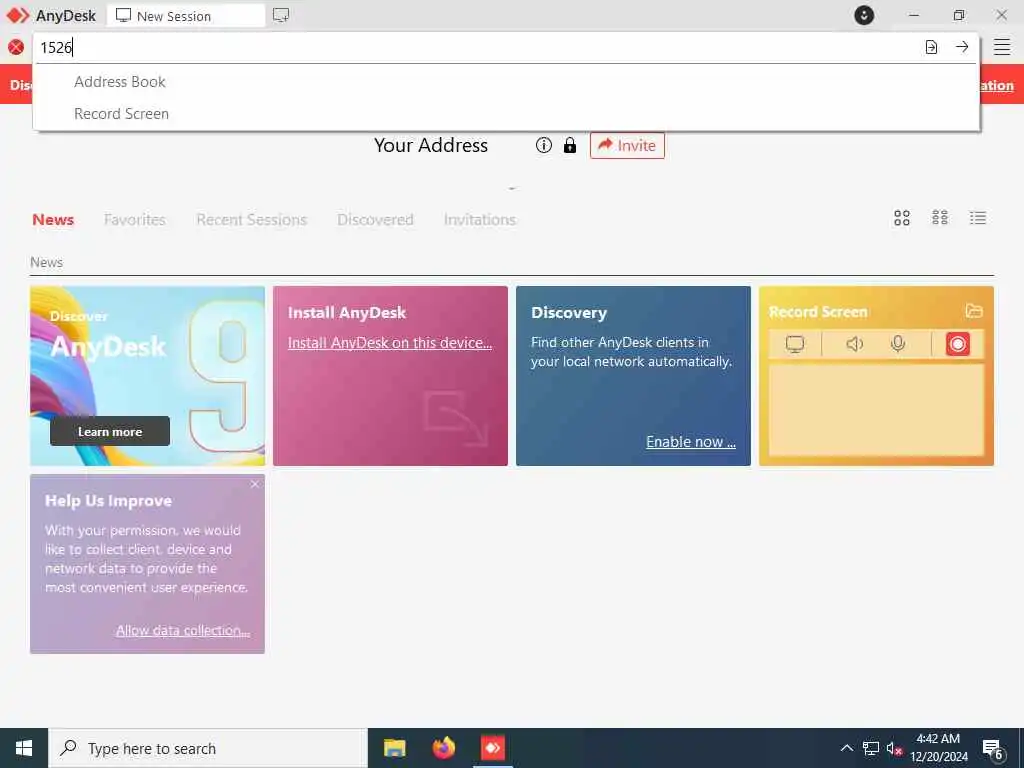Switch to list view
The image size is (1024, 768).
click(x=978, y=217)
